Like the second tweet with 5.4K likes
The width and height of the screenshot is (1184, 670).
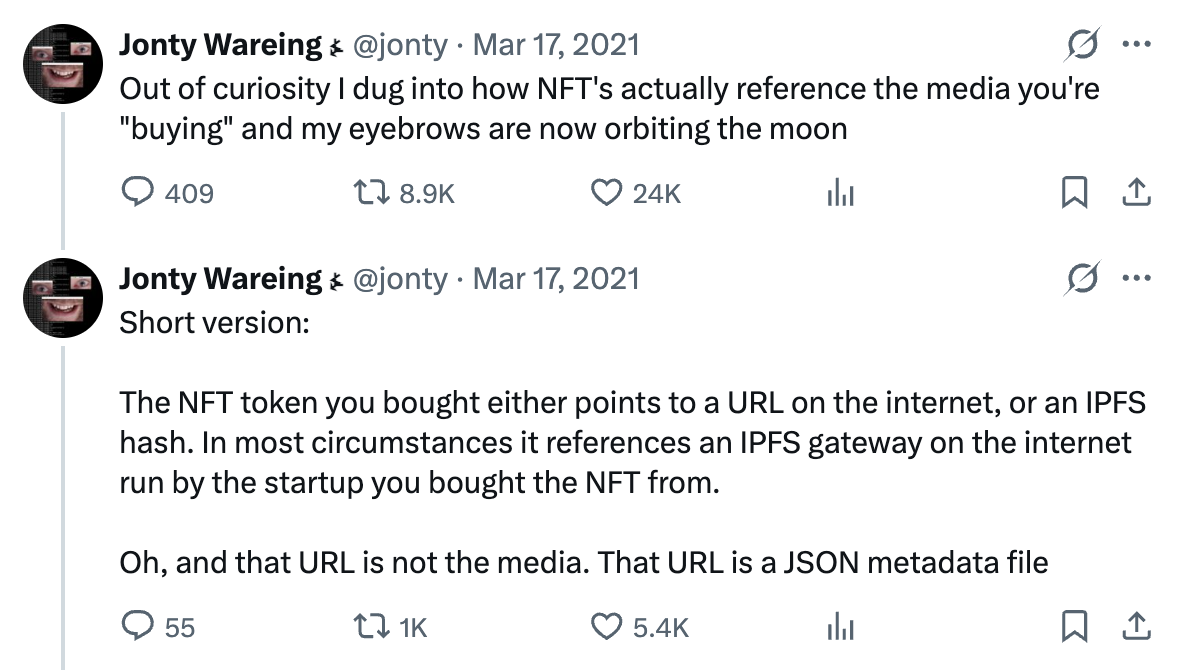click(x=606, y=626)
